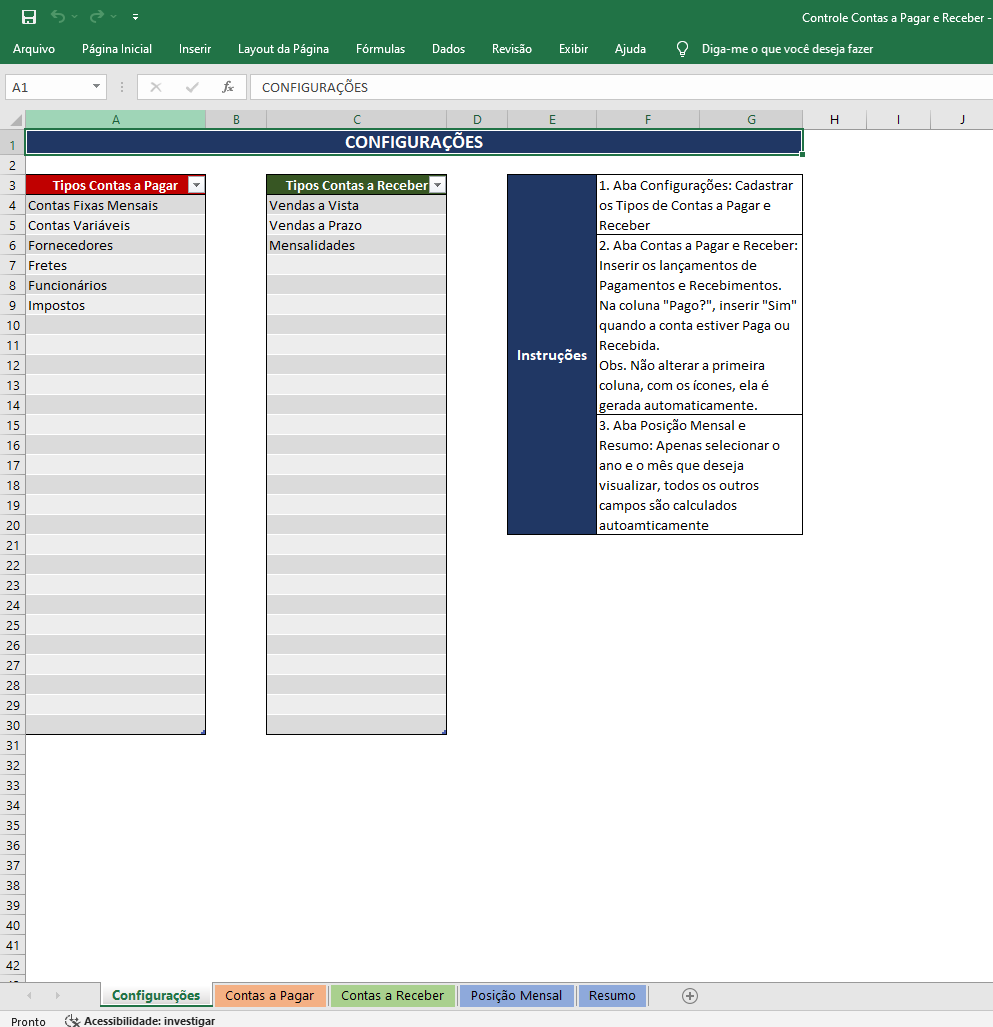
Task: Select the Fornecedores cell
Action: [115, 245]
